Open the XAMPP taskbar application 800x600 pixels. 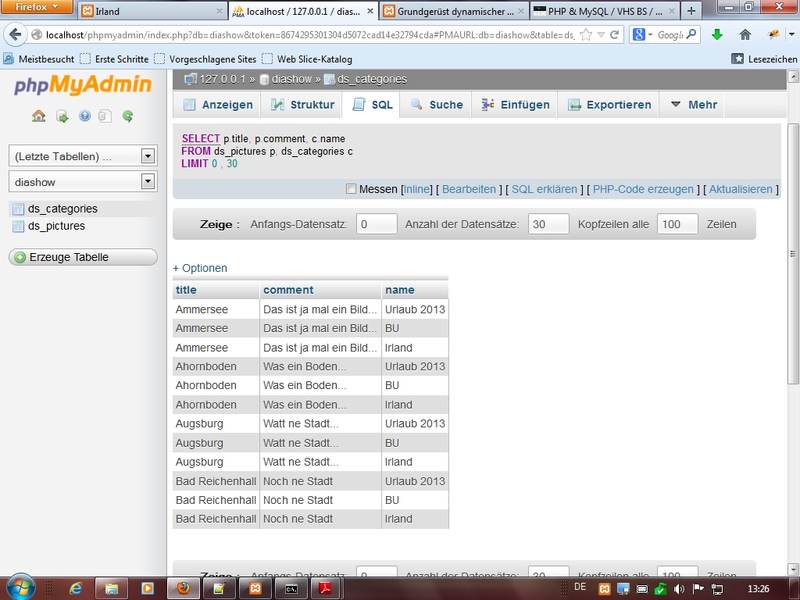point(255,589)
